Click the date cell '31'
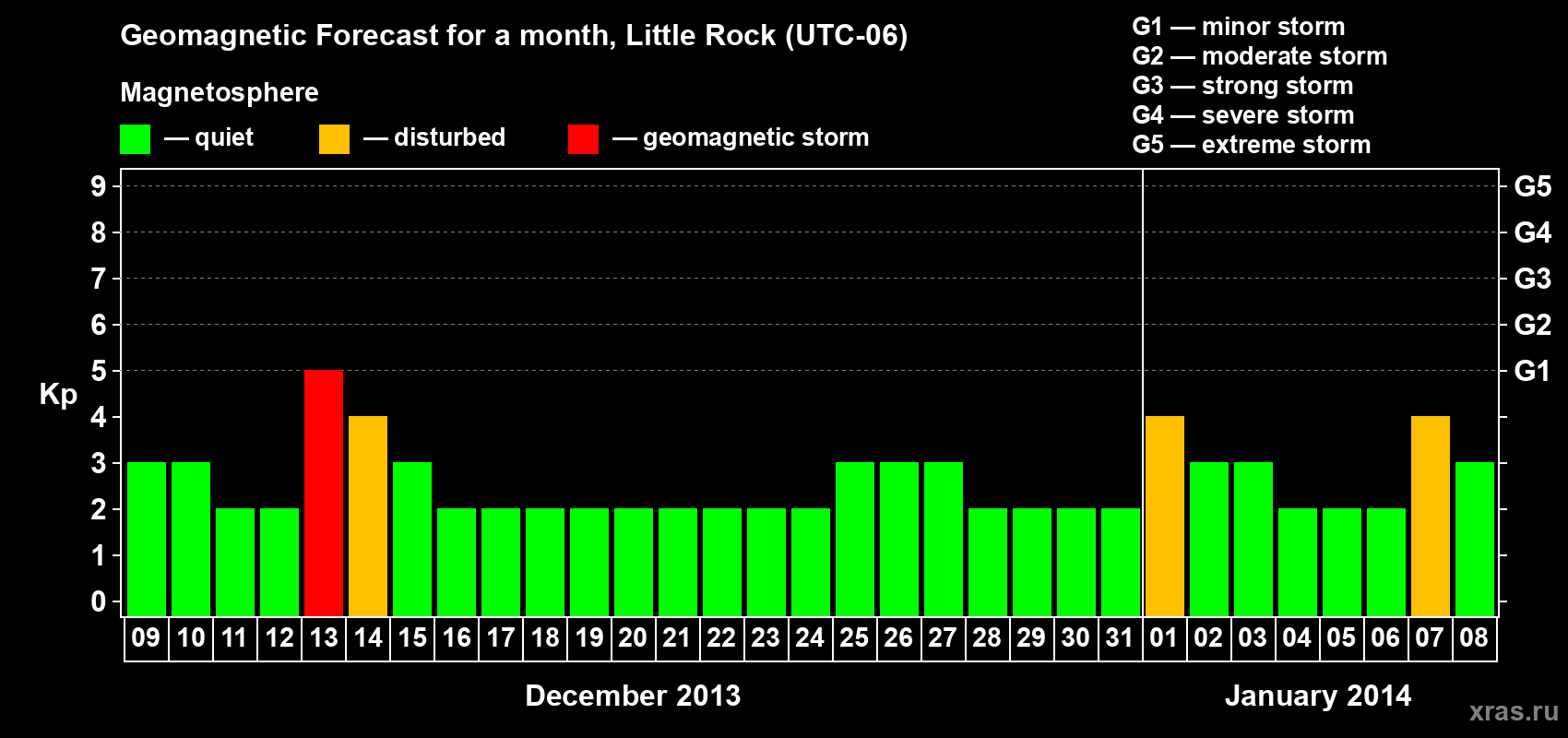The height and width of the screenshot is (738, 1568). coord(1121,638)
